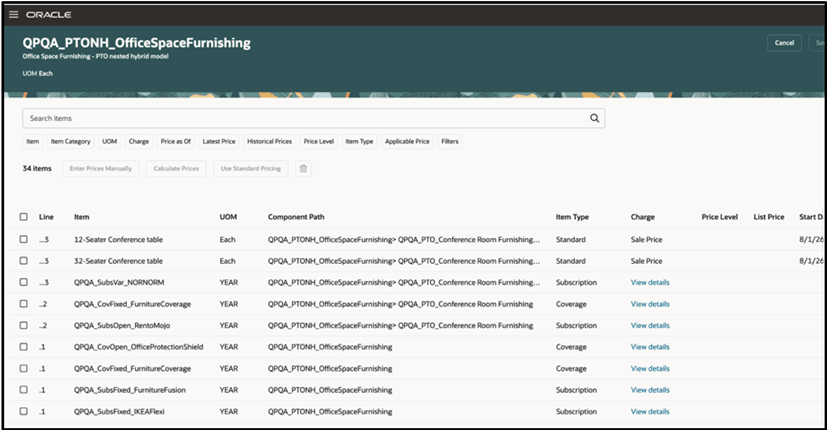Click the trash delete icon
This screenshot has height=432, width=829.
[303, 169]
